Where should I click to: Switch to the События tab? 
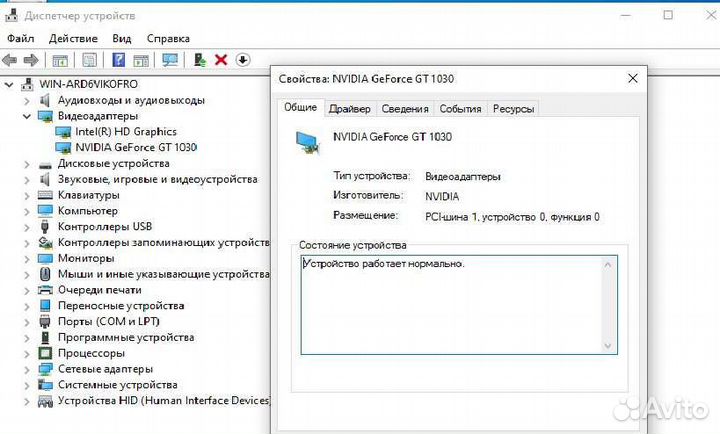(460, 109)
